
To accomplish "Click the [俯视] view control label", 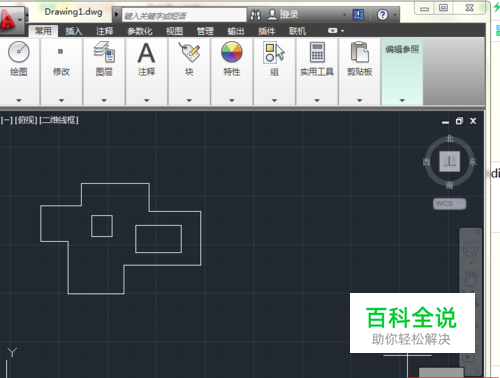I will [x=26, y=120].
